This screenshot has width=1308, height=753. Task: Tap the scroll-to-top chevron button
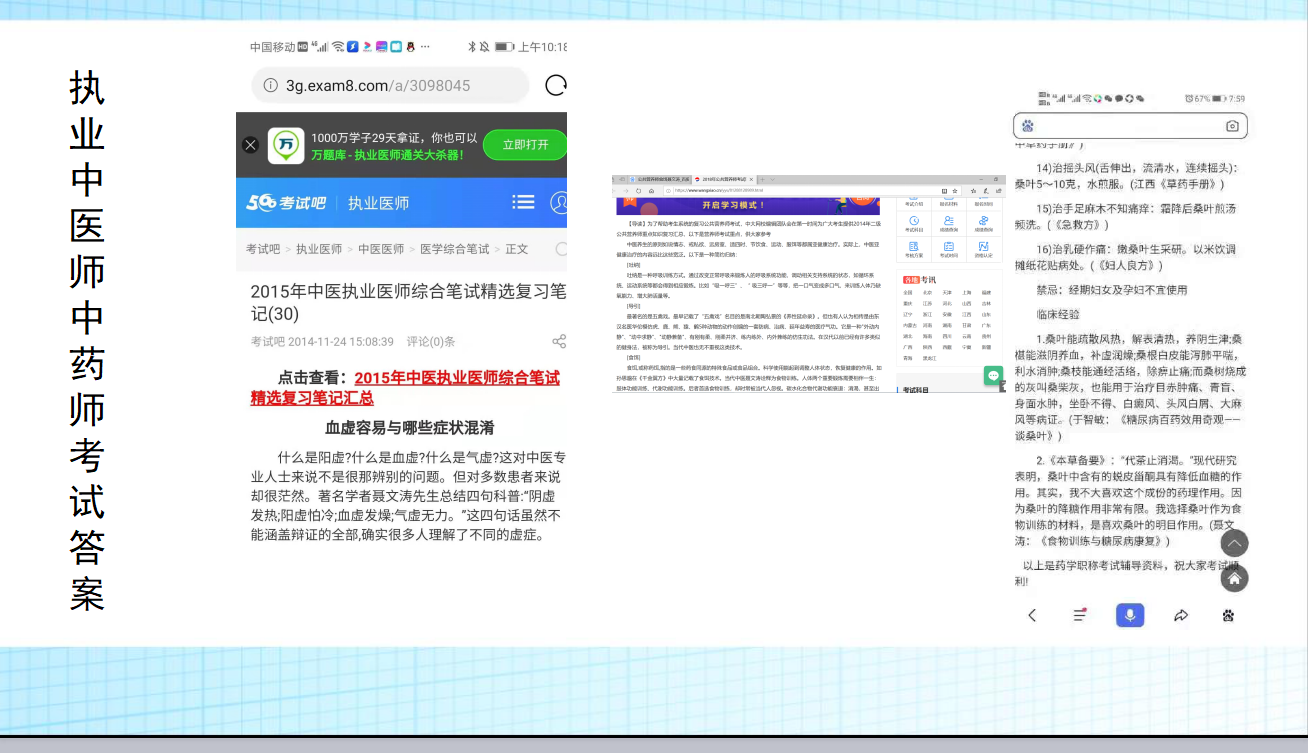tap(1234, 543)
